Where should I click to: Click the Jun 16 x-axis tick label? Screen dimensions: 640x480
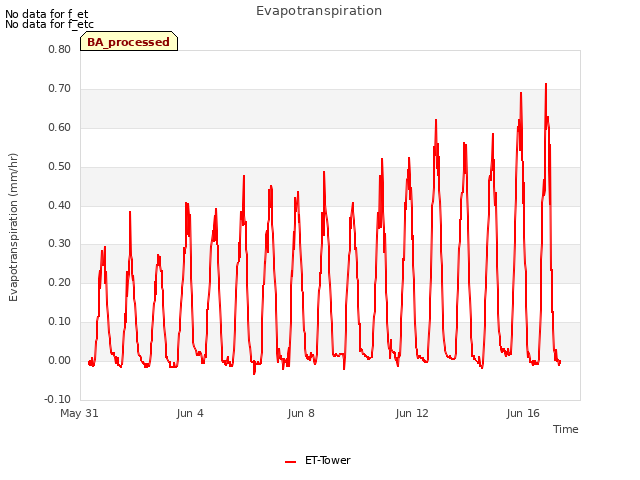coord(523,413)
